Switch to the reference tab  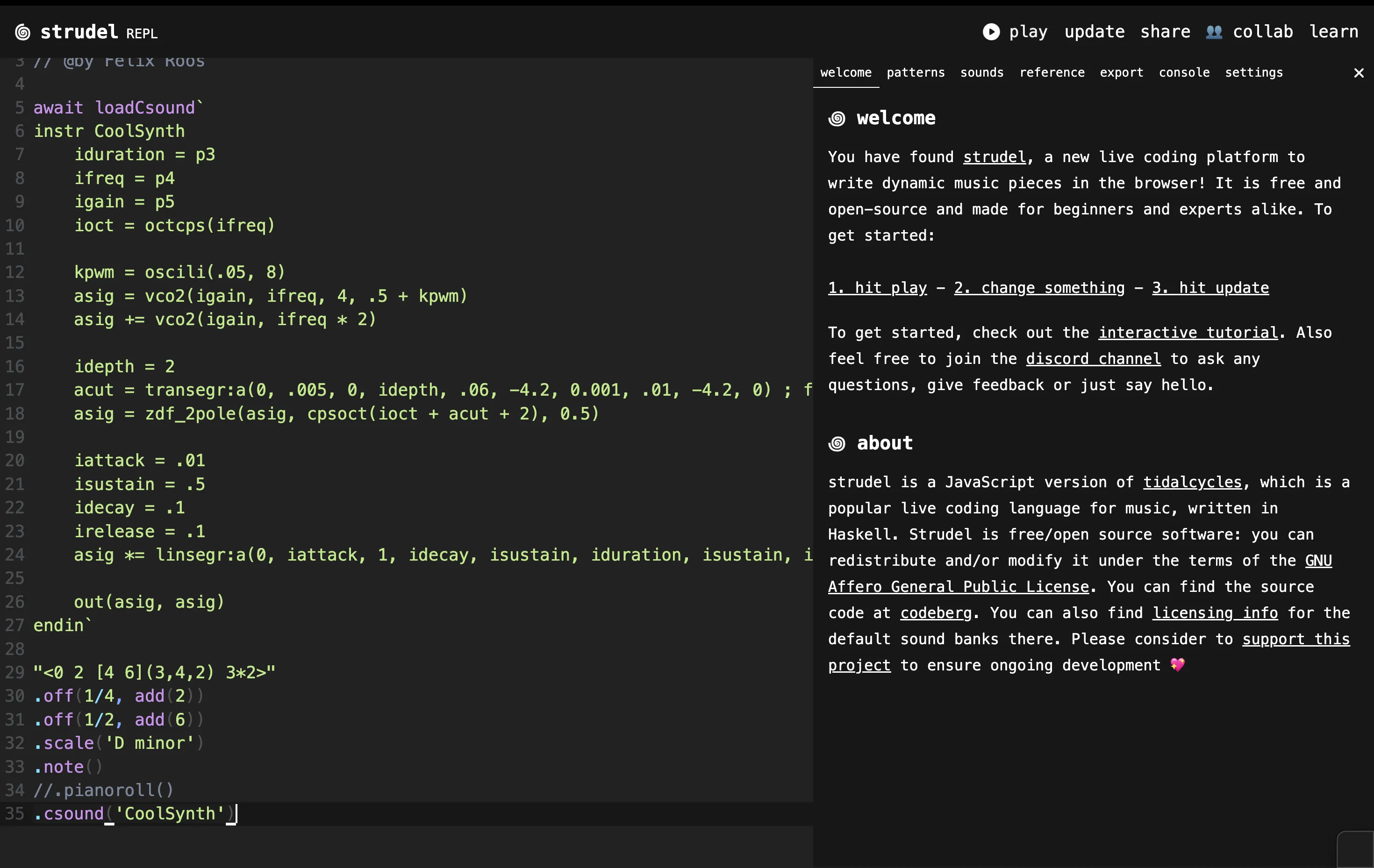click(1052, 72)
